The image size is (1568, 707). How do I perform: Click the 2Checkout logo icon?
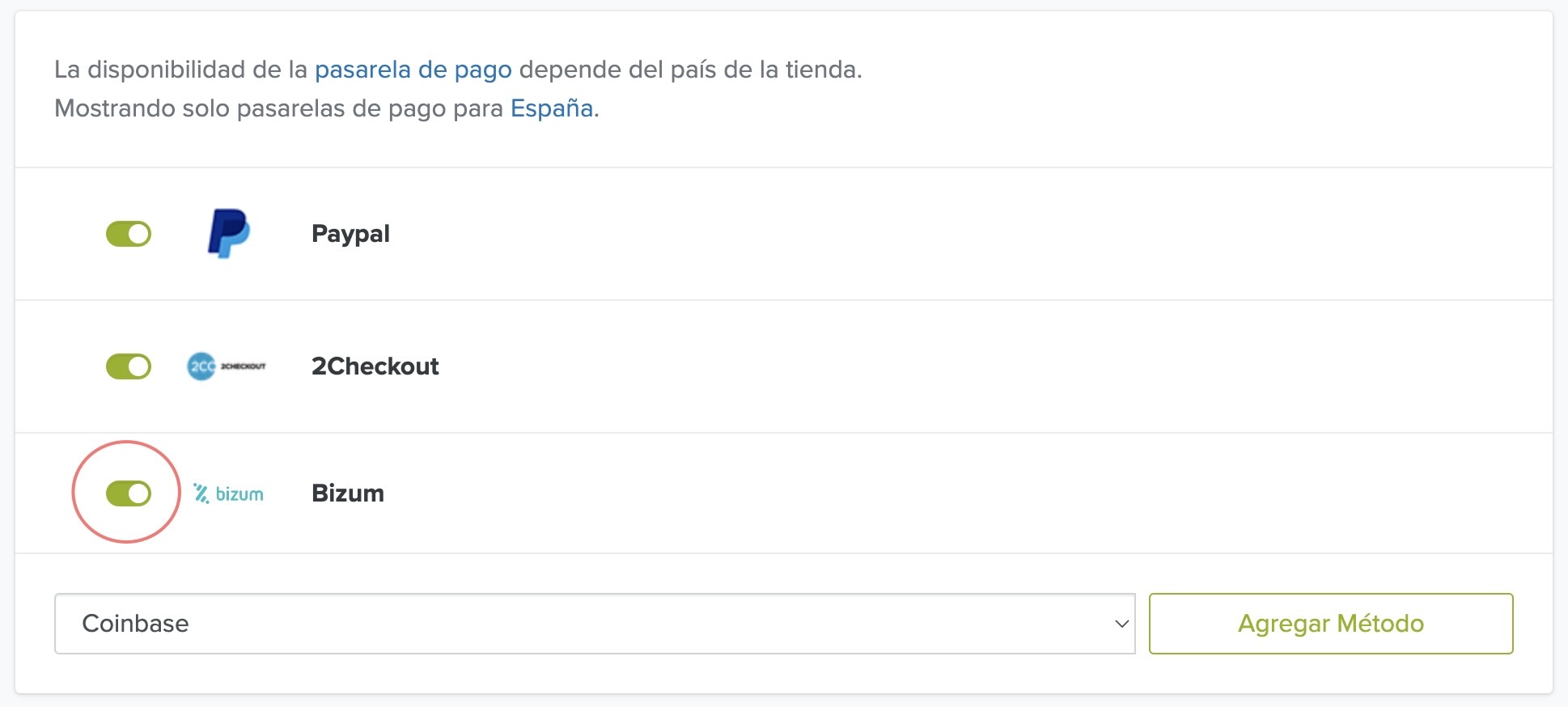tap(227, 366)
